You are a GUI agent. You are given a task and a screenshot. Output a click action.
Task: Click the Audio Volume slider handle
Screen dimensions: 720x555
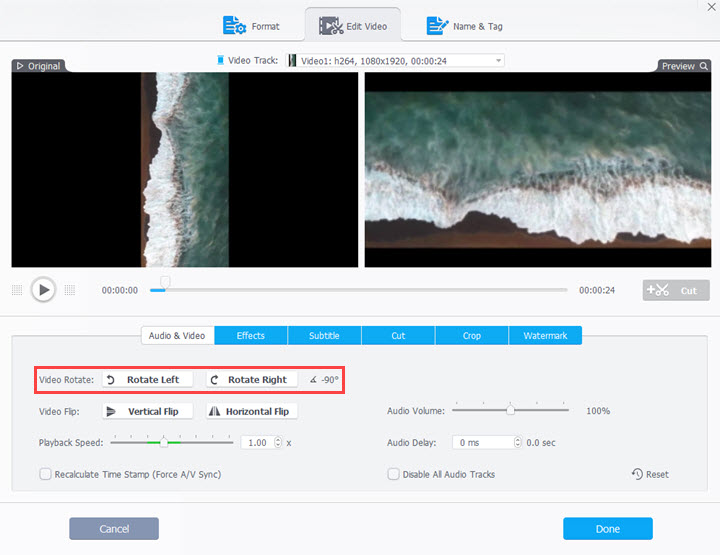tap(510, 410)
